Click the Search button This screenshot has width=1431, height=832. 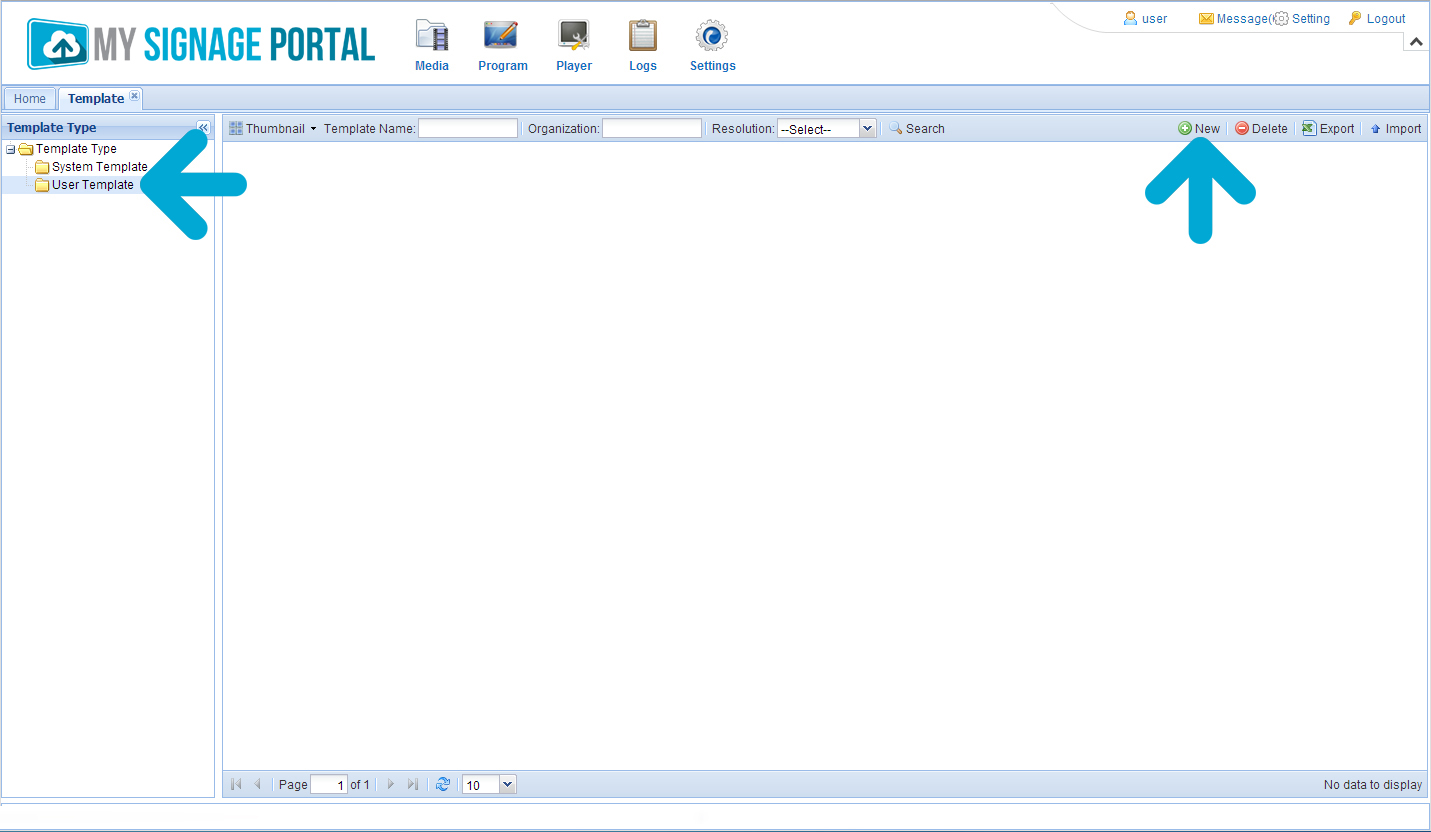[x=917, y=129]
